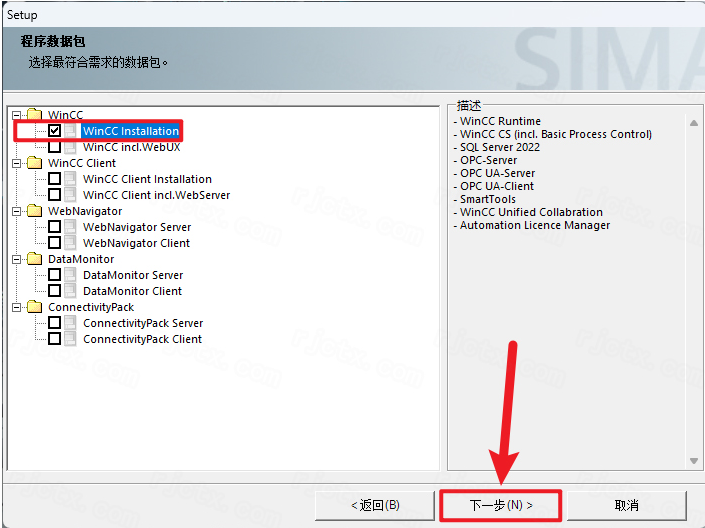Viewport: 705px width, 528px height.
Task: Select the ConnectivityPack folder label
Action: click(x=91, y=307)
